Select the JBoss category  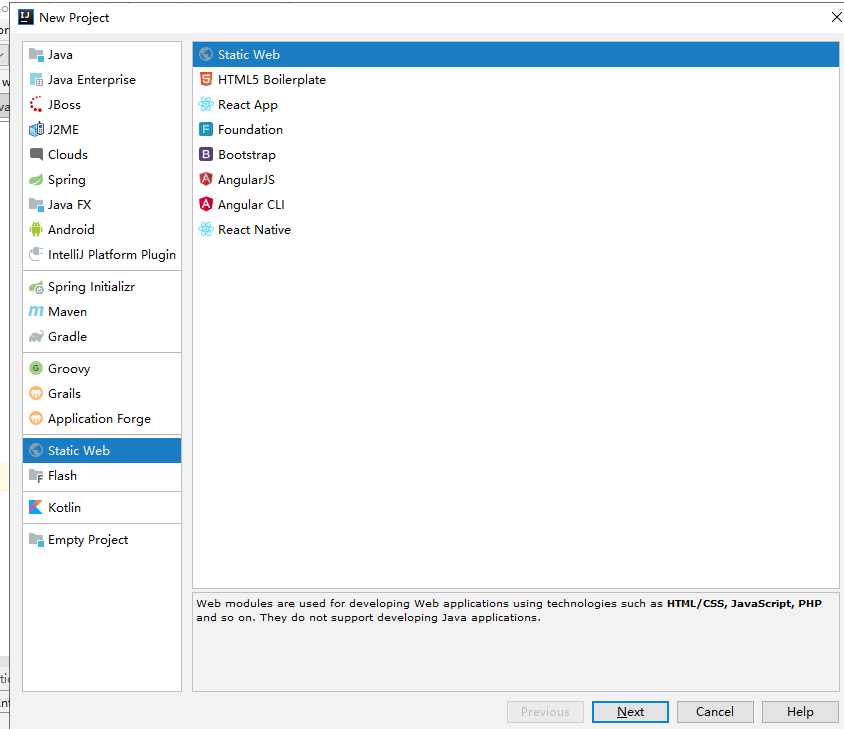(102, 104)
